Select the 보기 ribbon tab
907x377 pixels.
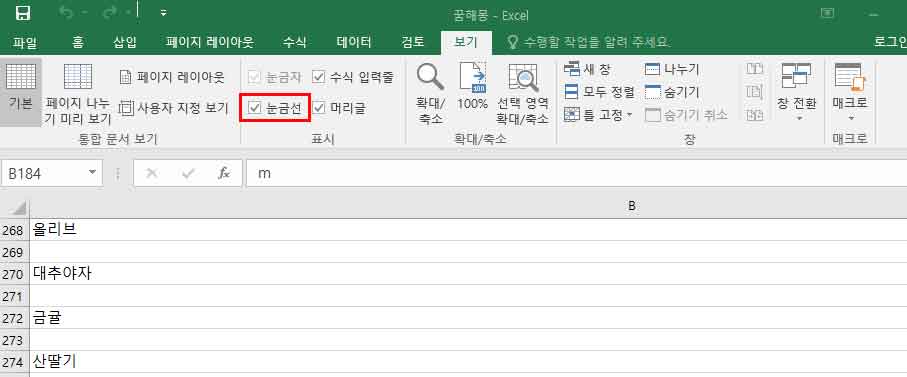466,42
